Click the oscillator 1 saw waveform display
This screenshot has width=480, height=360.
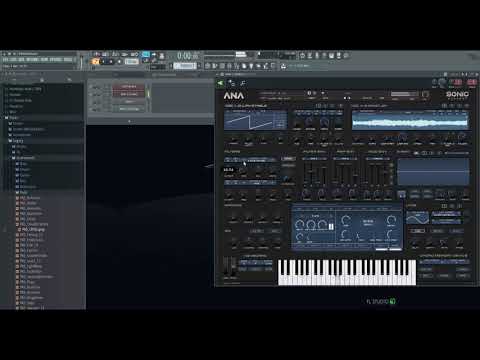click(x=255, y=120)
